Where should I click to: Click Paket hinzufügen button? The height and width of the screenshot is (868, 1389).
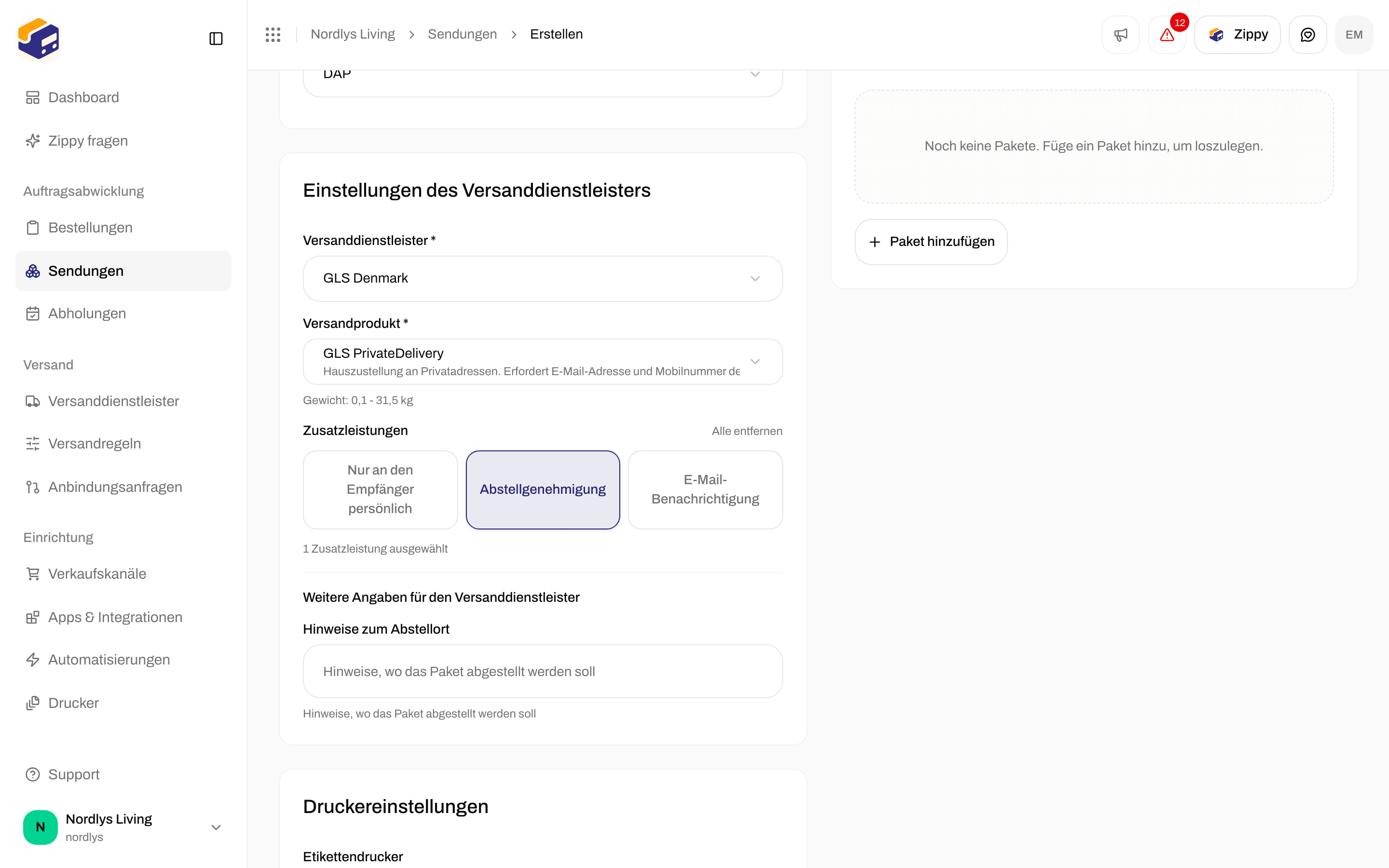(x=931, y=242)
